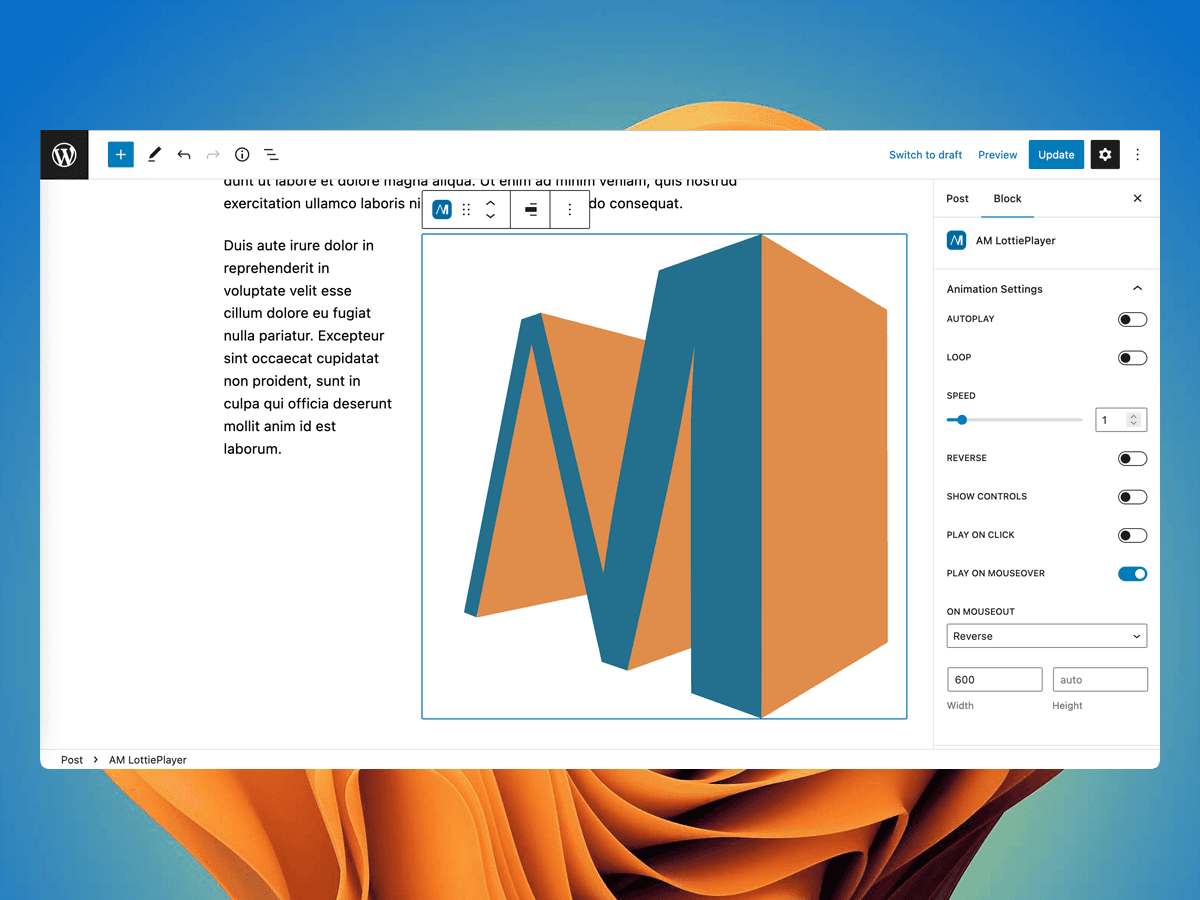Screen dimensions: 1200x900
Task: Open the On Mouseout dropdown
Action: coord(1047,636)
